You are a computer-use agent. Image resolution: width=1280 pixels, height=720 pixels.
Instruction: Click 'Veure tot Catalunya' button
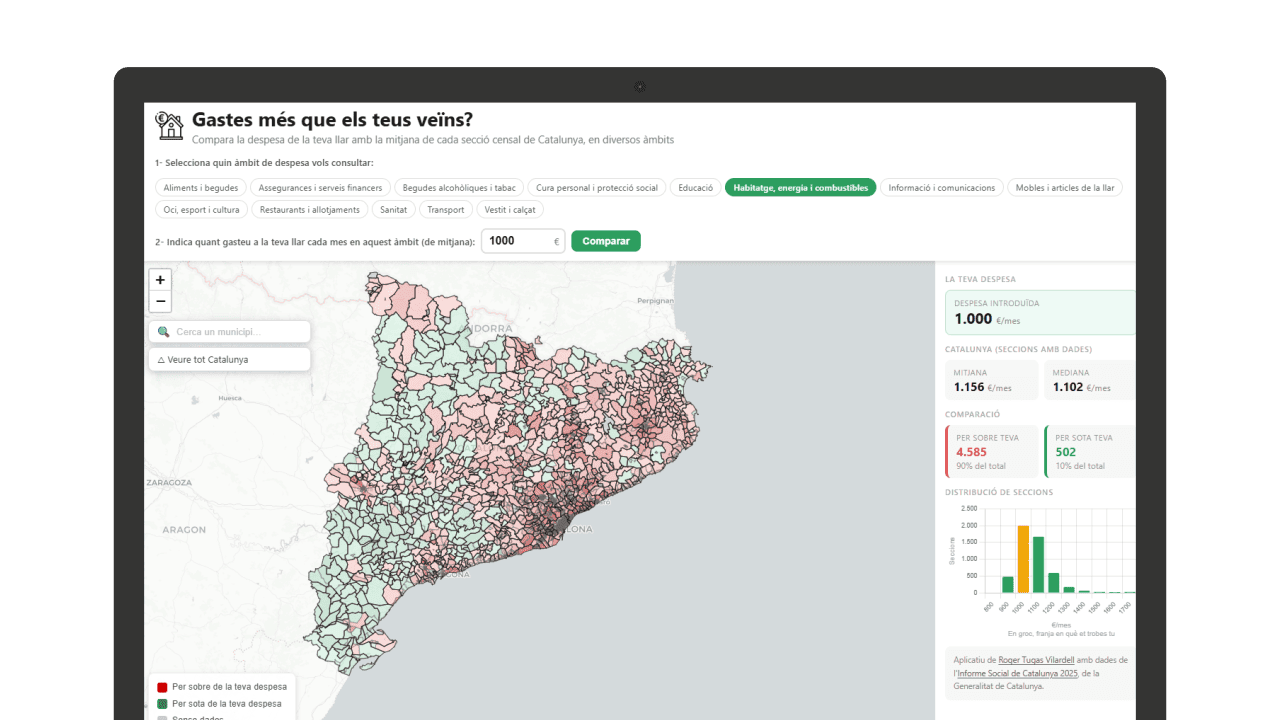[x=229, y=359]
